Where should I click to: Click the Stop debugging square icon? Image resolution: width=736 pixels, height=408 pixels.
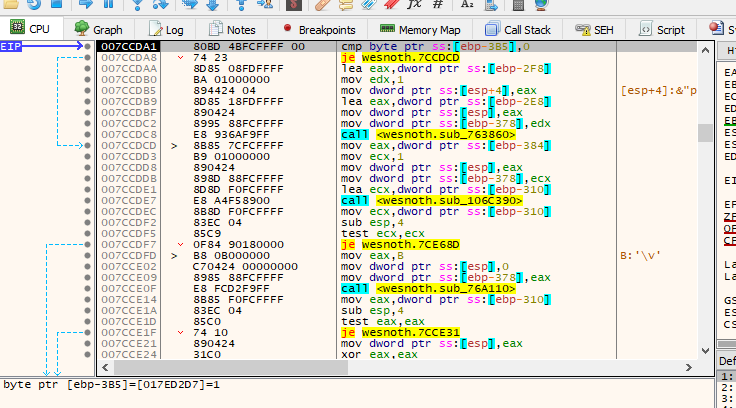pyautogui.click(x=56, y=4)
